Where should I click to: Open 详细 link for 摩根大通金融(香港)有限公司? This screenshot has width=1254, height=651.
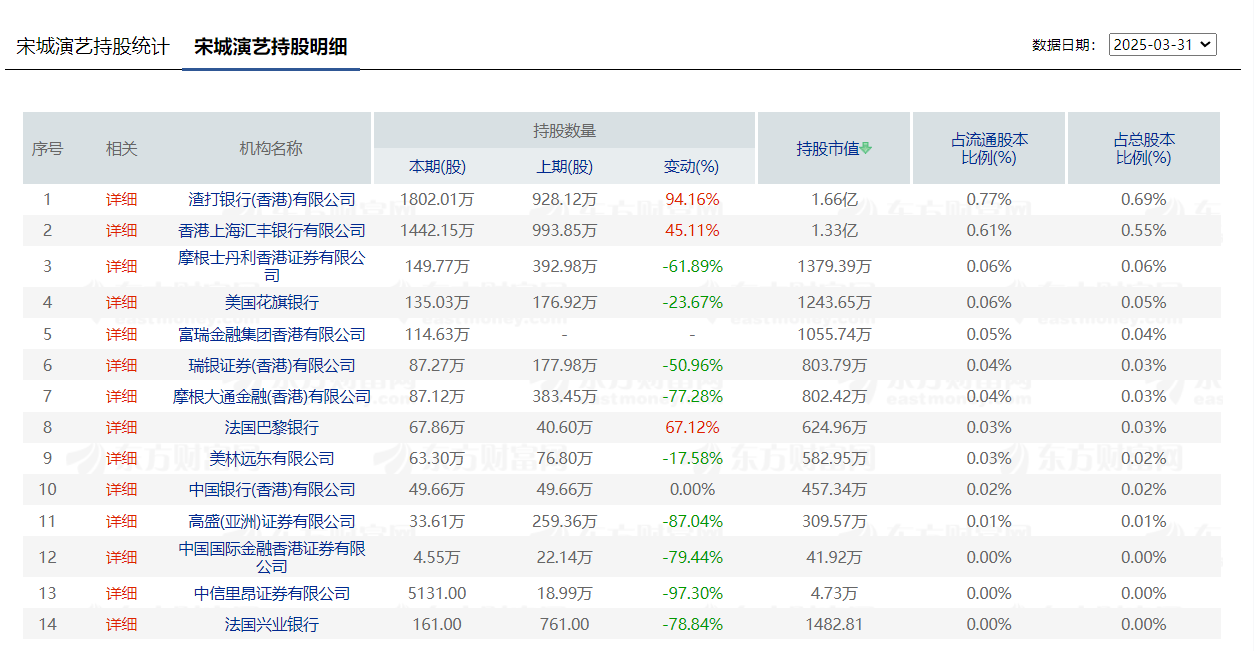122,396
